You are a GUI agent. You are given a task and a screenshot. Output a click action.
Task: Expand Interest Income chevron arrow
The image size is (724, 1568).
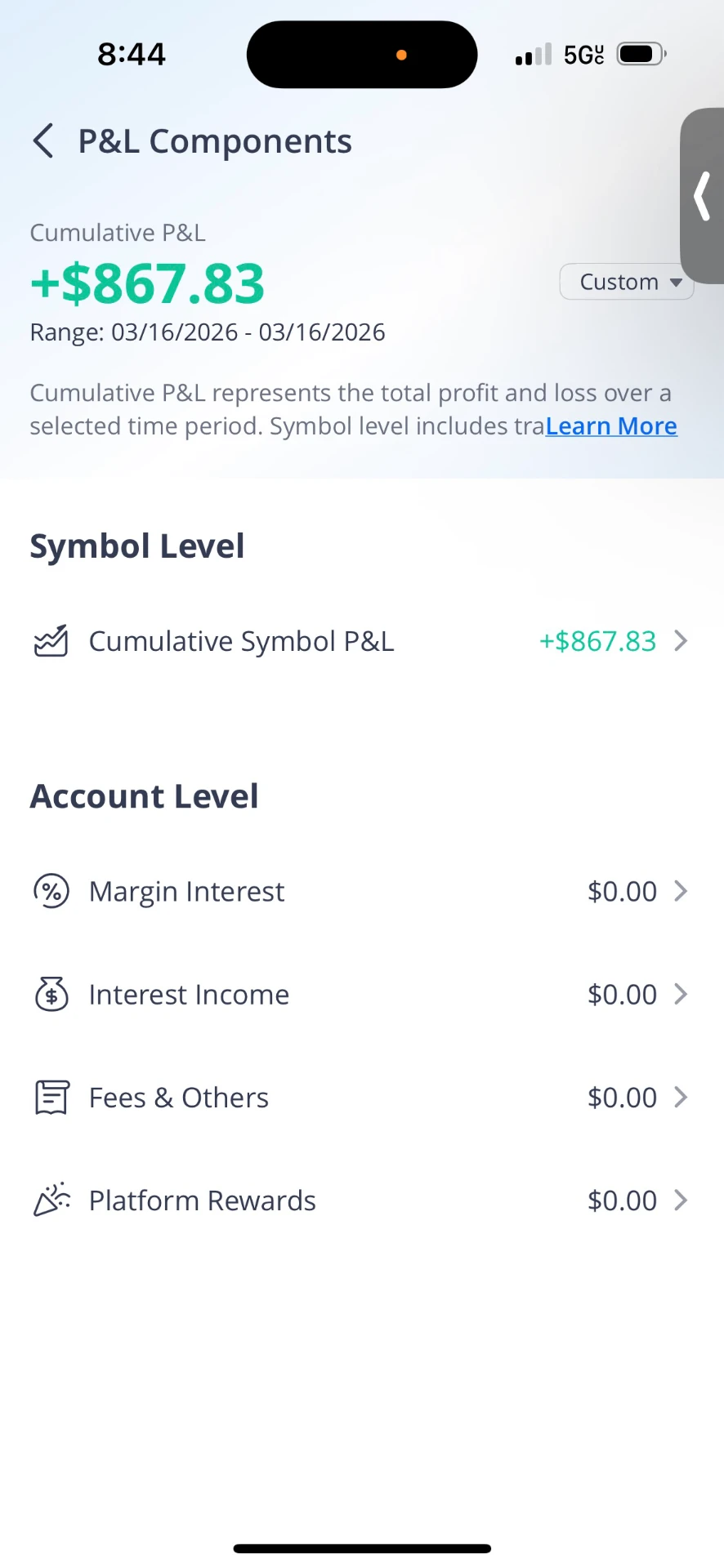681,994
